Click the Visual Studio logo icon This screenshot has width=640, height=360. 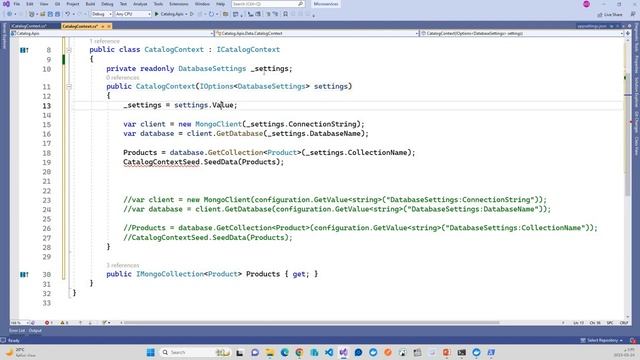pyautogui.click(x=6, y=4)
